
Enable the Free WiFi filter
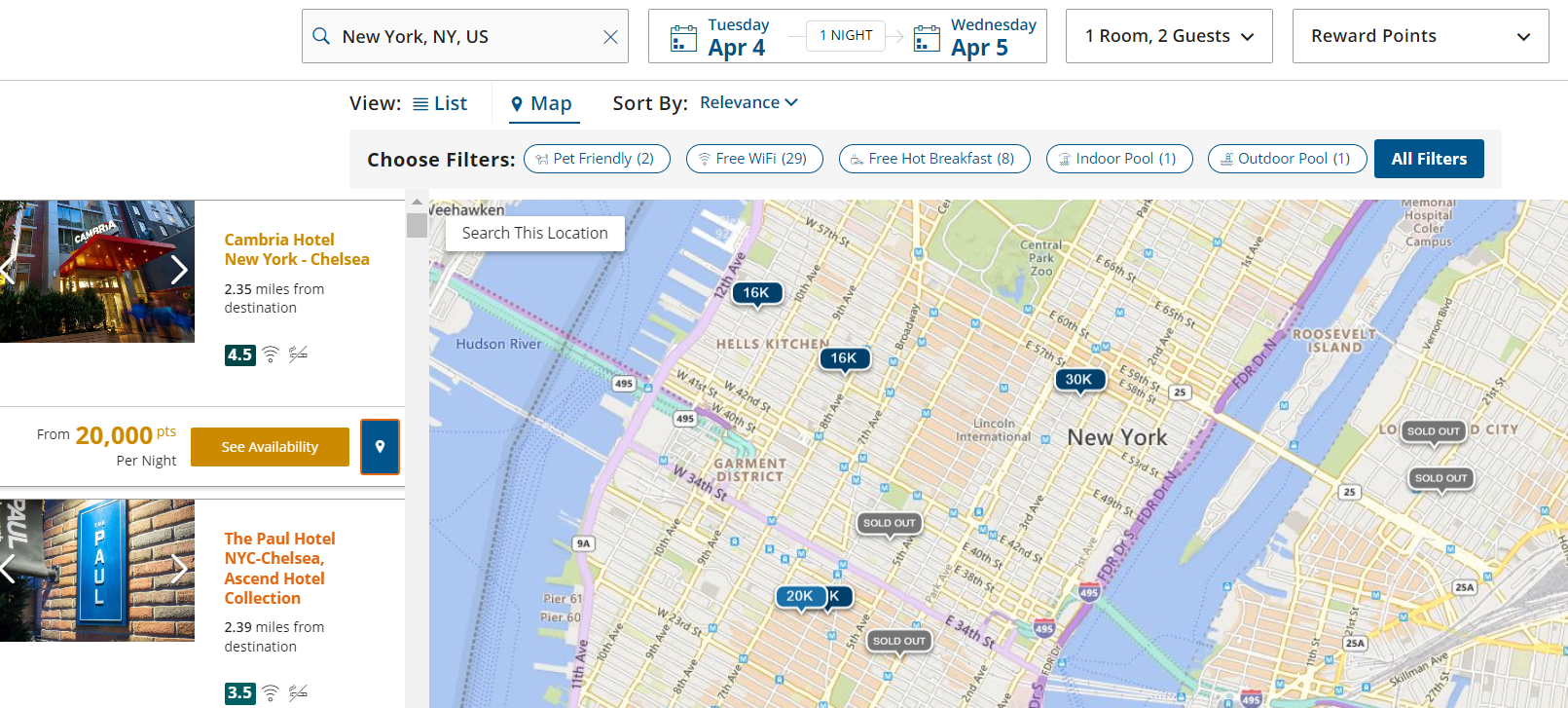(754, 159)
